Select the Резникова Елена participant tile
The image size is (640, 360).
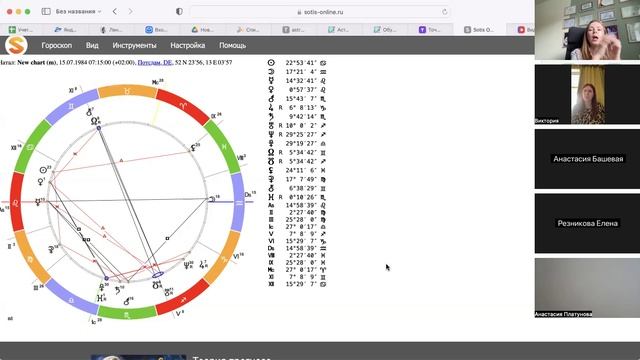tap(587, 223)
